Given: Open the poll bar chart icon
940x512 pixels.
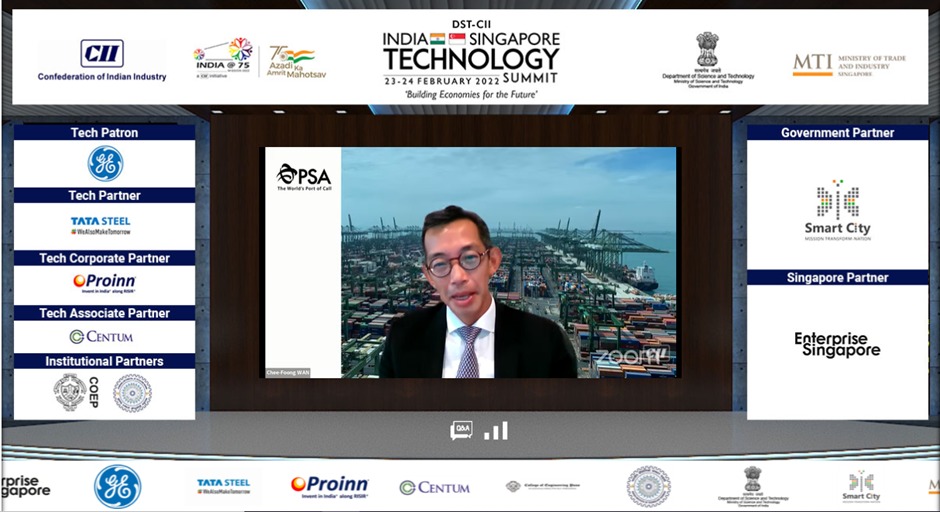Looking at the screenshot, I should [x=496, y=430].
